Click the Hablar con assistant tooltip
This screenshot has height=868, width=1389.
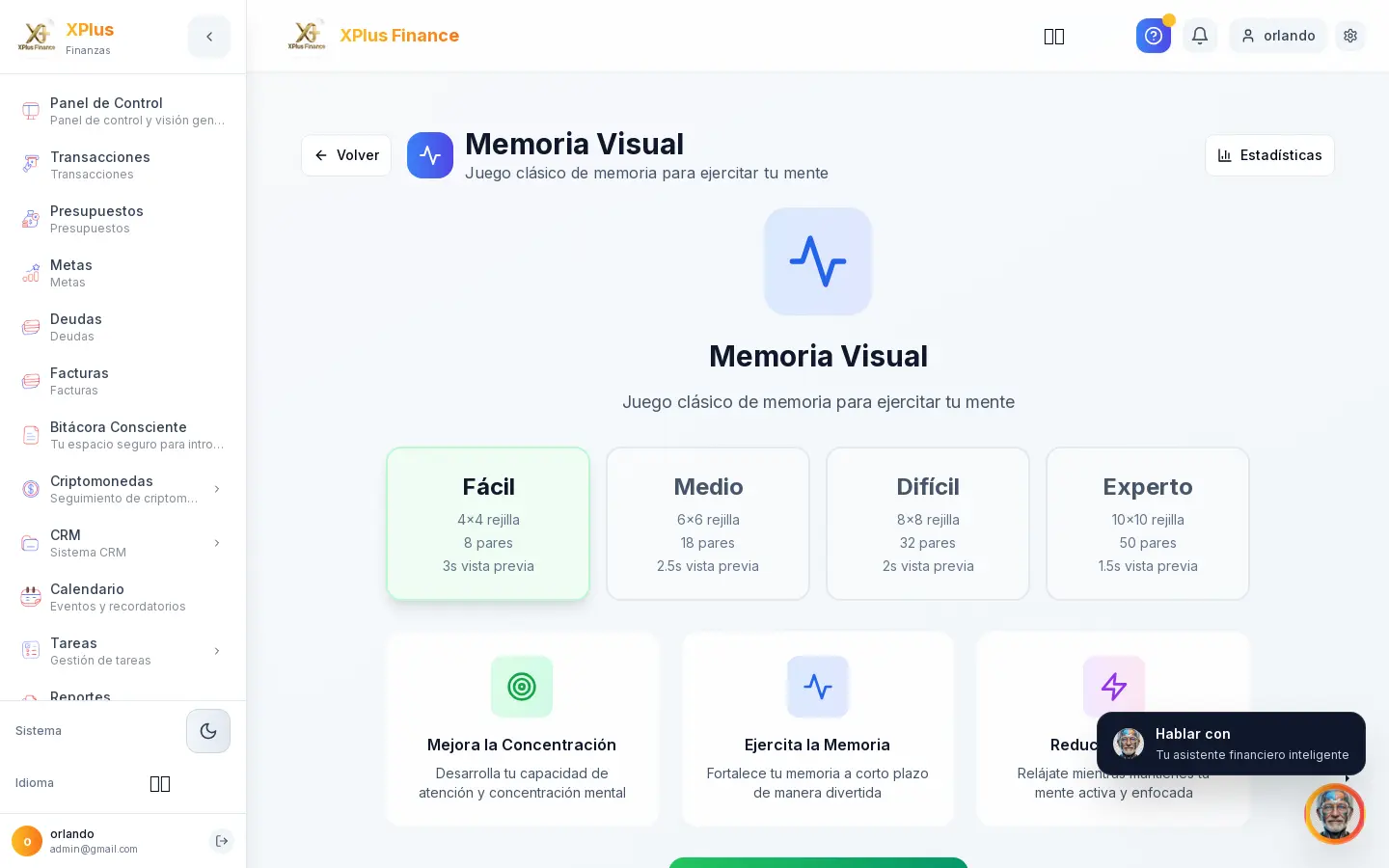1231,744
